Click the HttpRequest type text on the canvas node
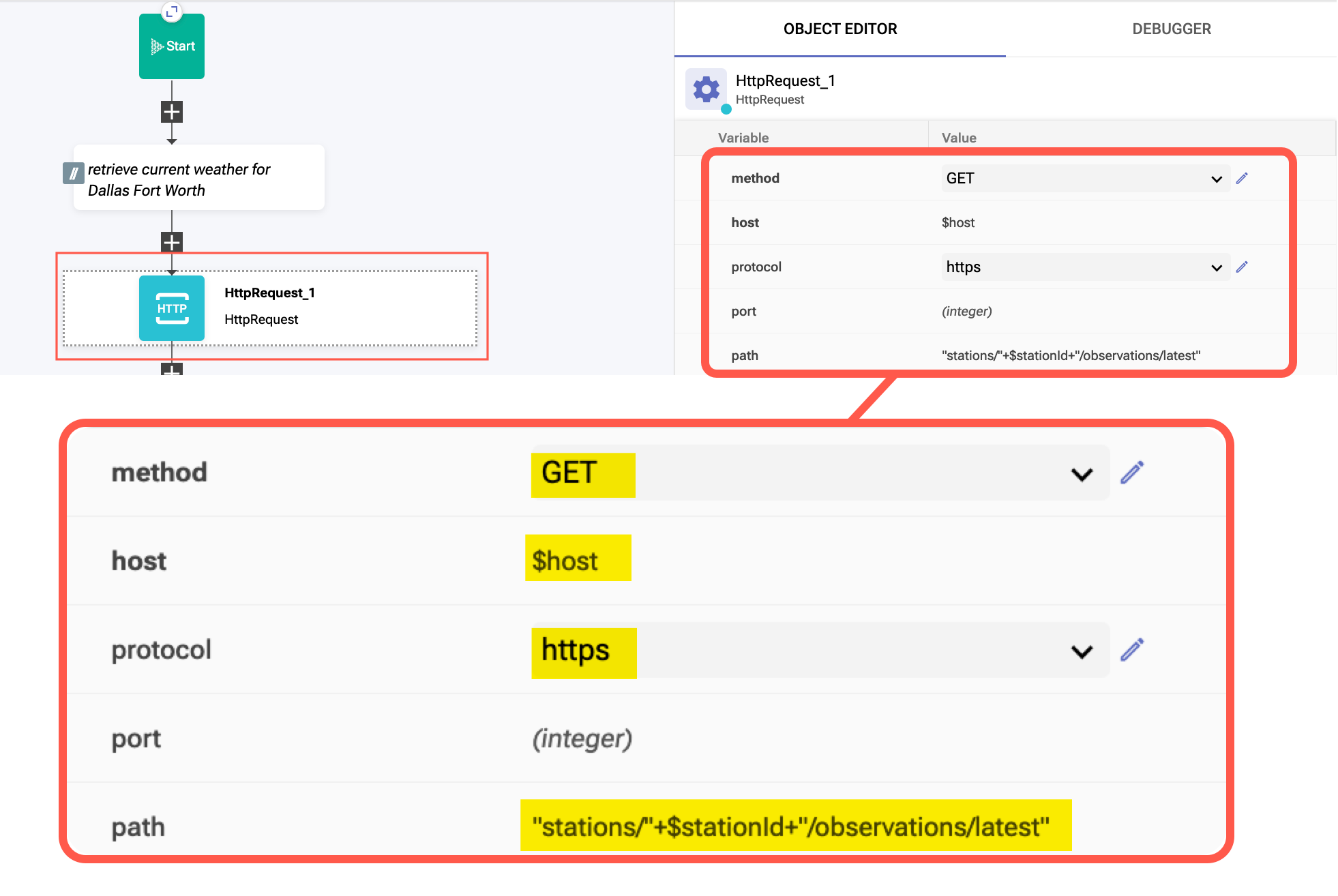Viewport: 1338px width, 896px height. pyautogui.click(x=261, y=319)
